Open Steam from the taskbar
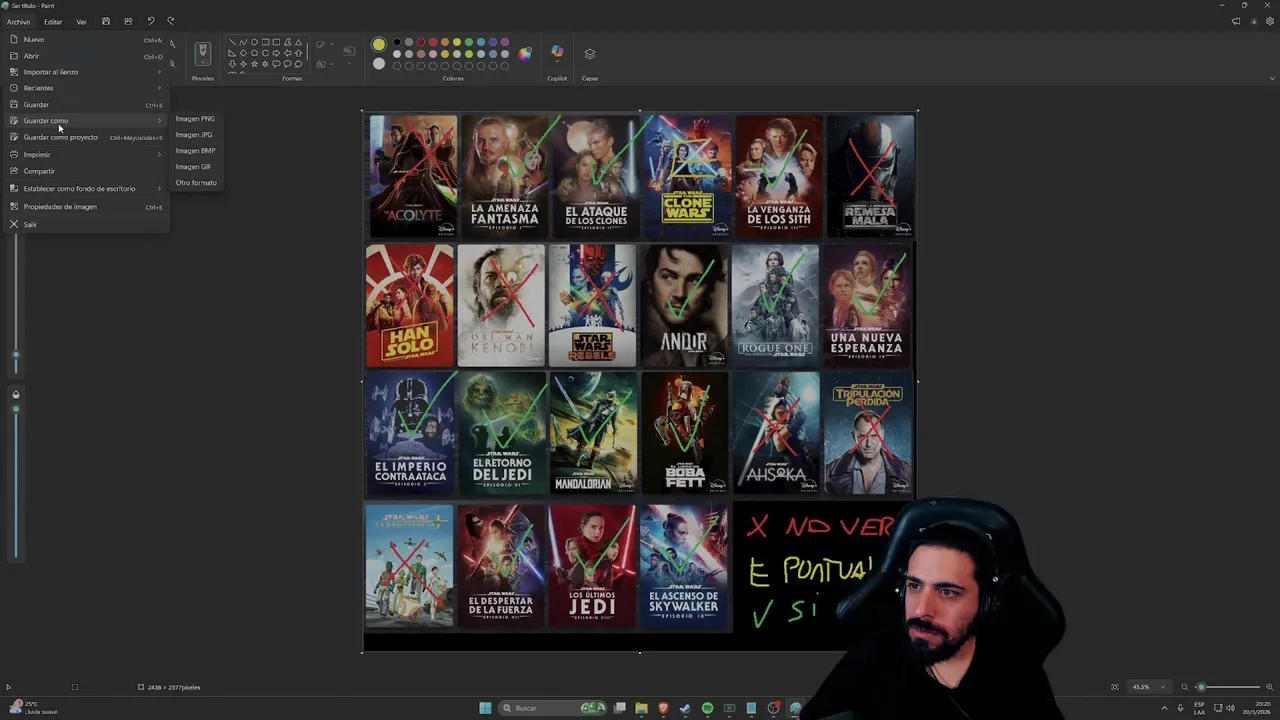1280x720 pixels. coord(685,708)
